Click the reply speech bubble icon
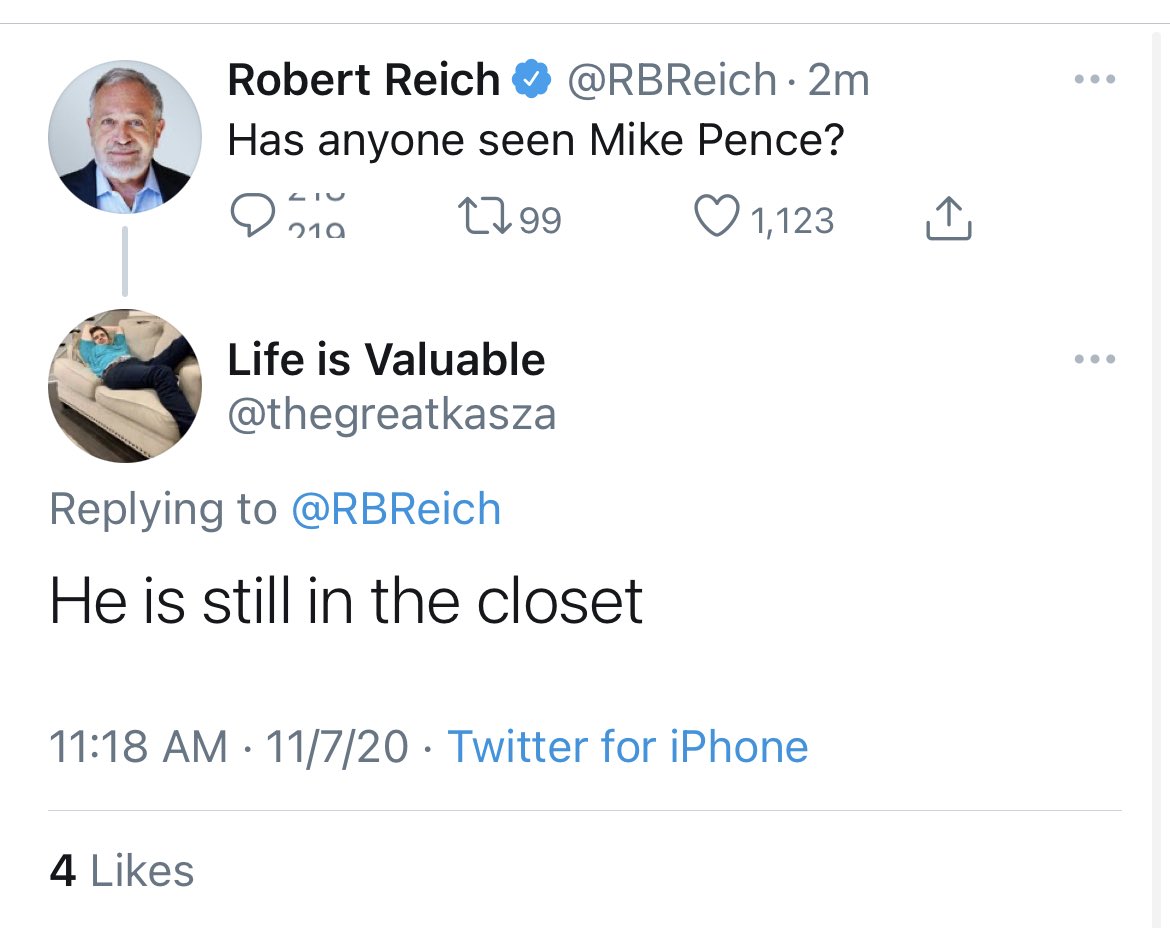This screenshot has width=1170, height=928. 247,213
